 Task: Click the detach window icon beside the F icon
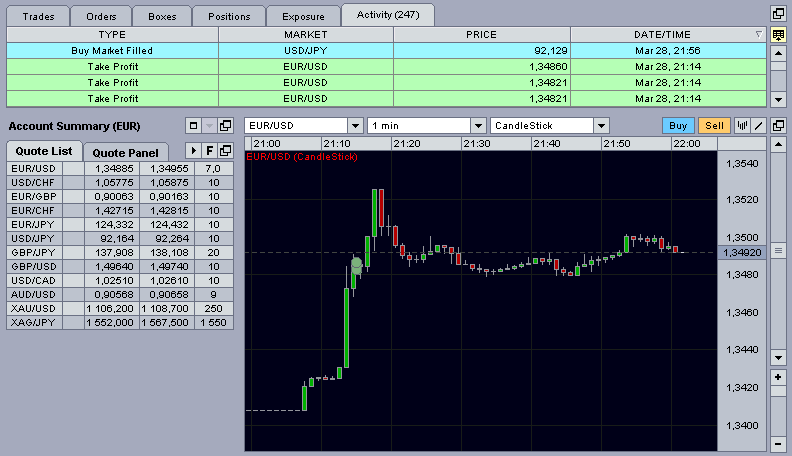coord(225,150)
